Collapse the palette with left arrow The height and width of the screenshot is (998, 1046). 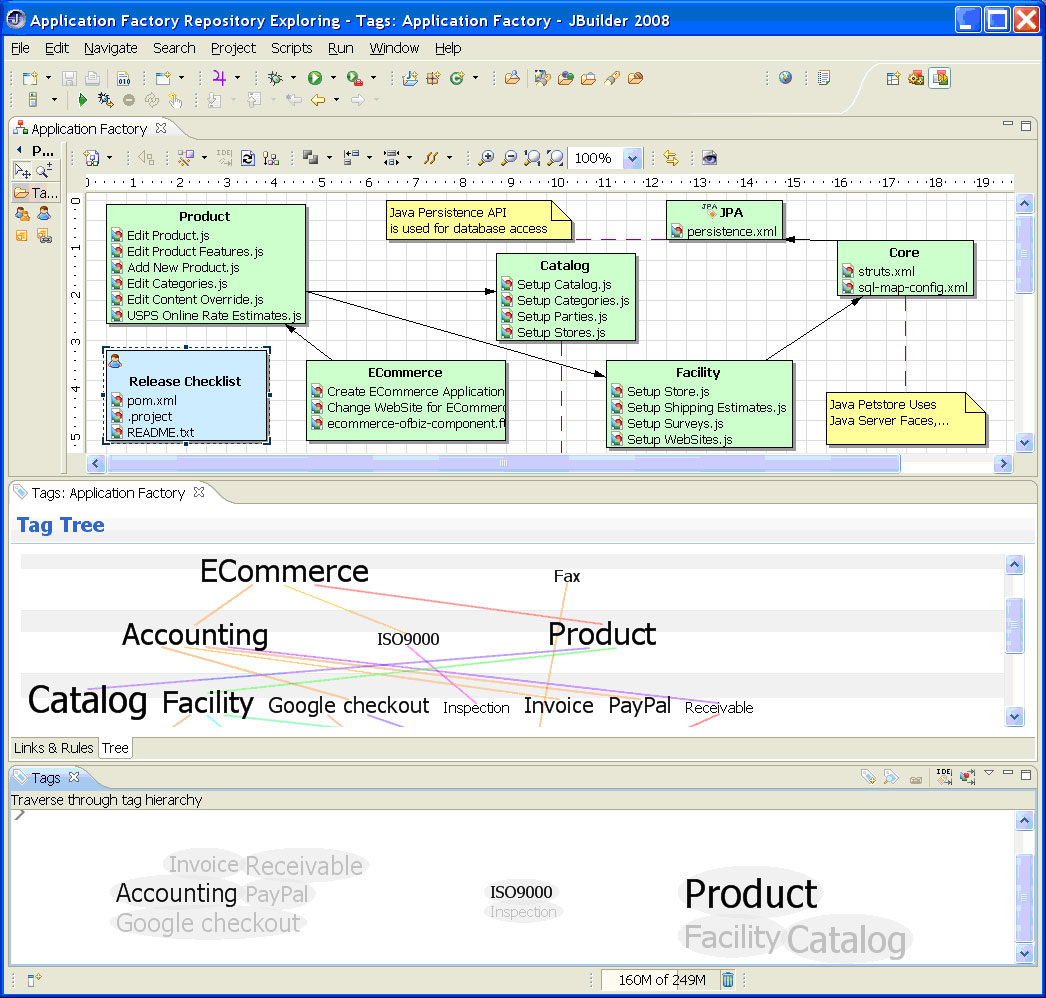19,149
